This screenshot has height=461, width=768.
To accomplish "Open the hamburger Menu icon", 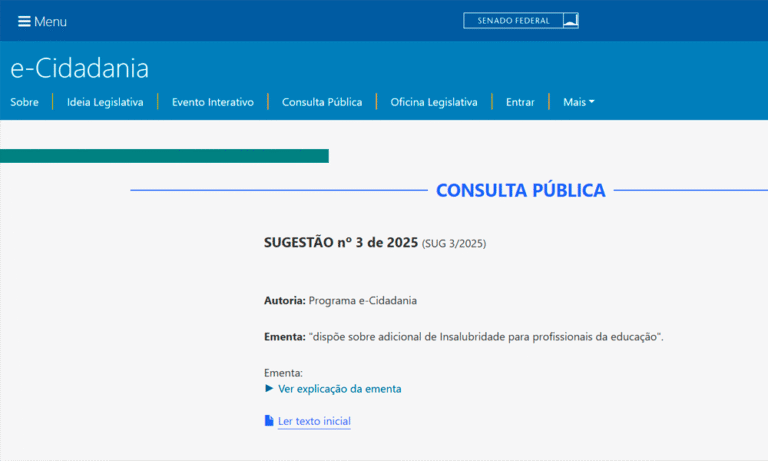I will point(24,22).
